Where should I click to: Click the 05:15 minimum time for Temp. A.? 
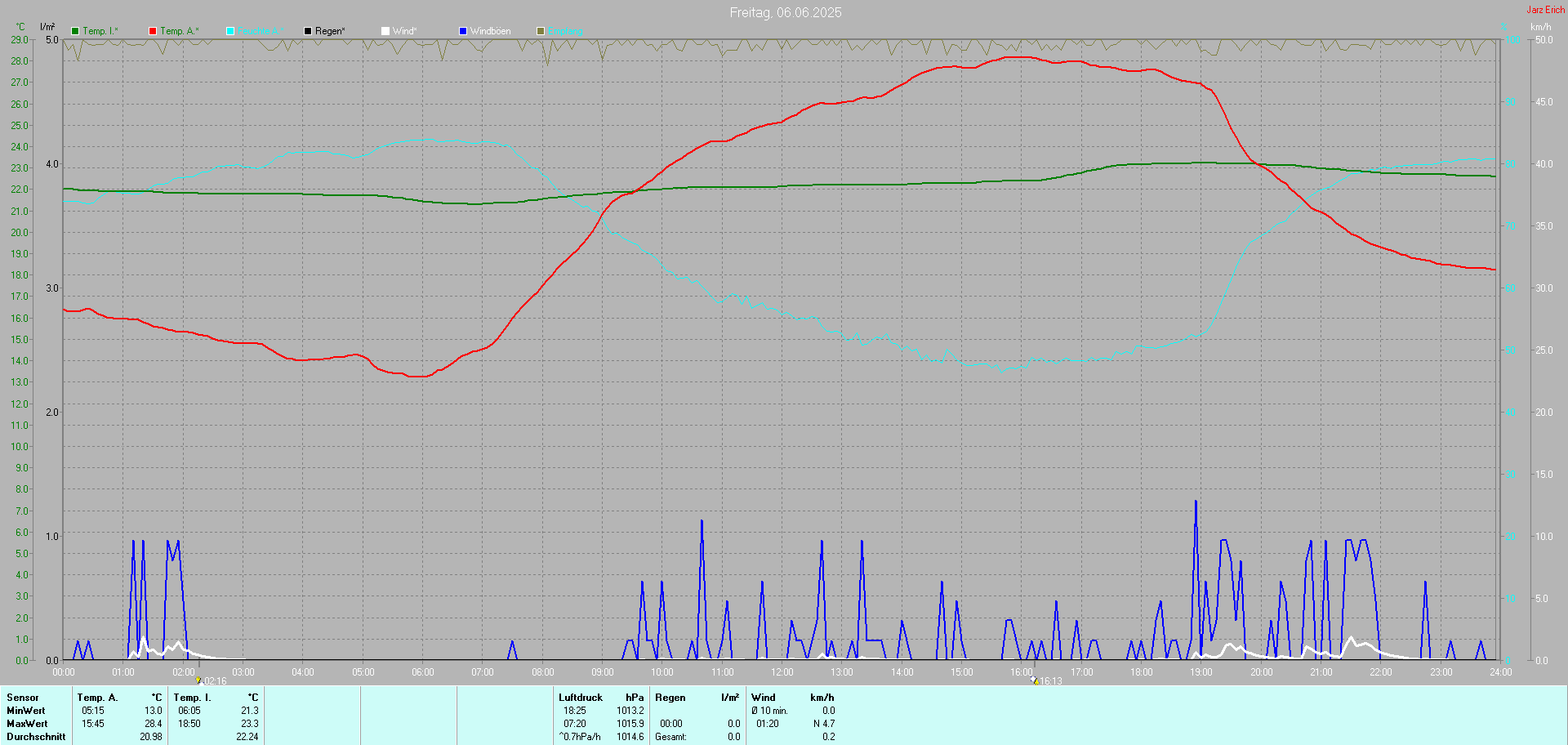click(93, 711)
